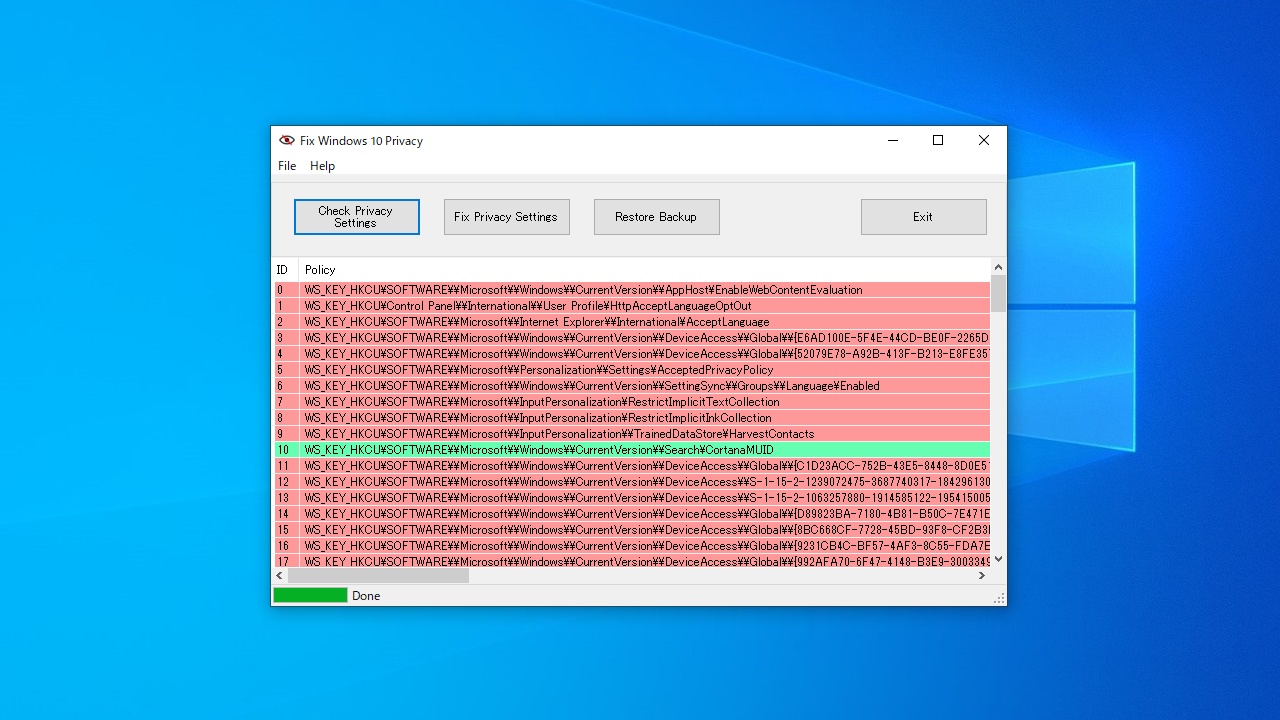1280x720 pixels.
Task: Click the Fix Privacy Settings button
Action: click(507, 217)
